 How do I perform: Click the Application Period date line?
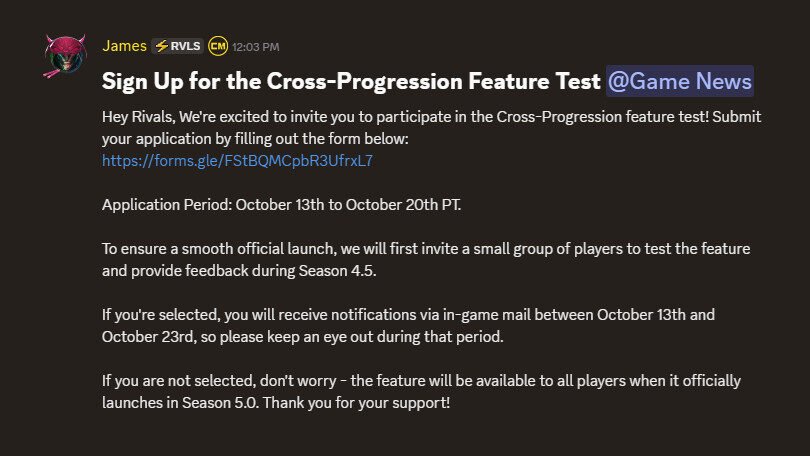click(x=296, y=204)
